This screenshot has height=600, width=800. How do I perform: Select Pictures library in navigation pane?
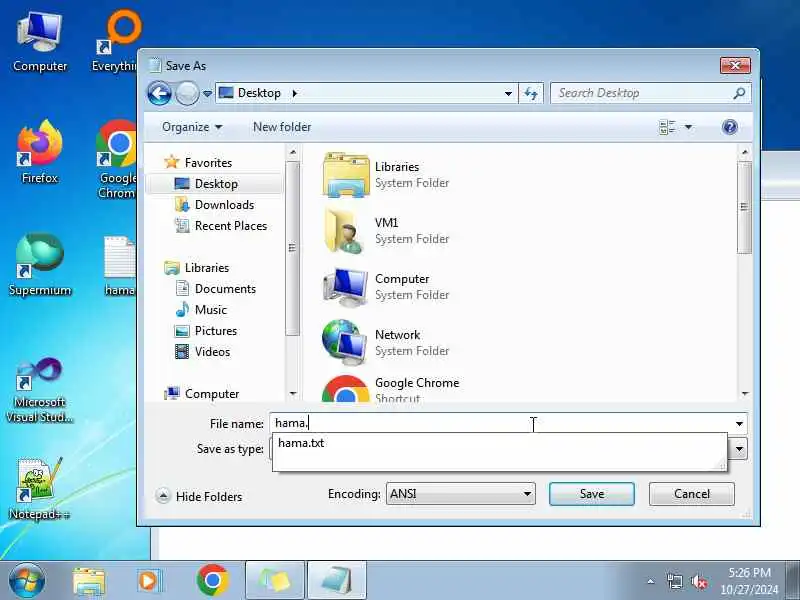[x=215, y=331]
